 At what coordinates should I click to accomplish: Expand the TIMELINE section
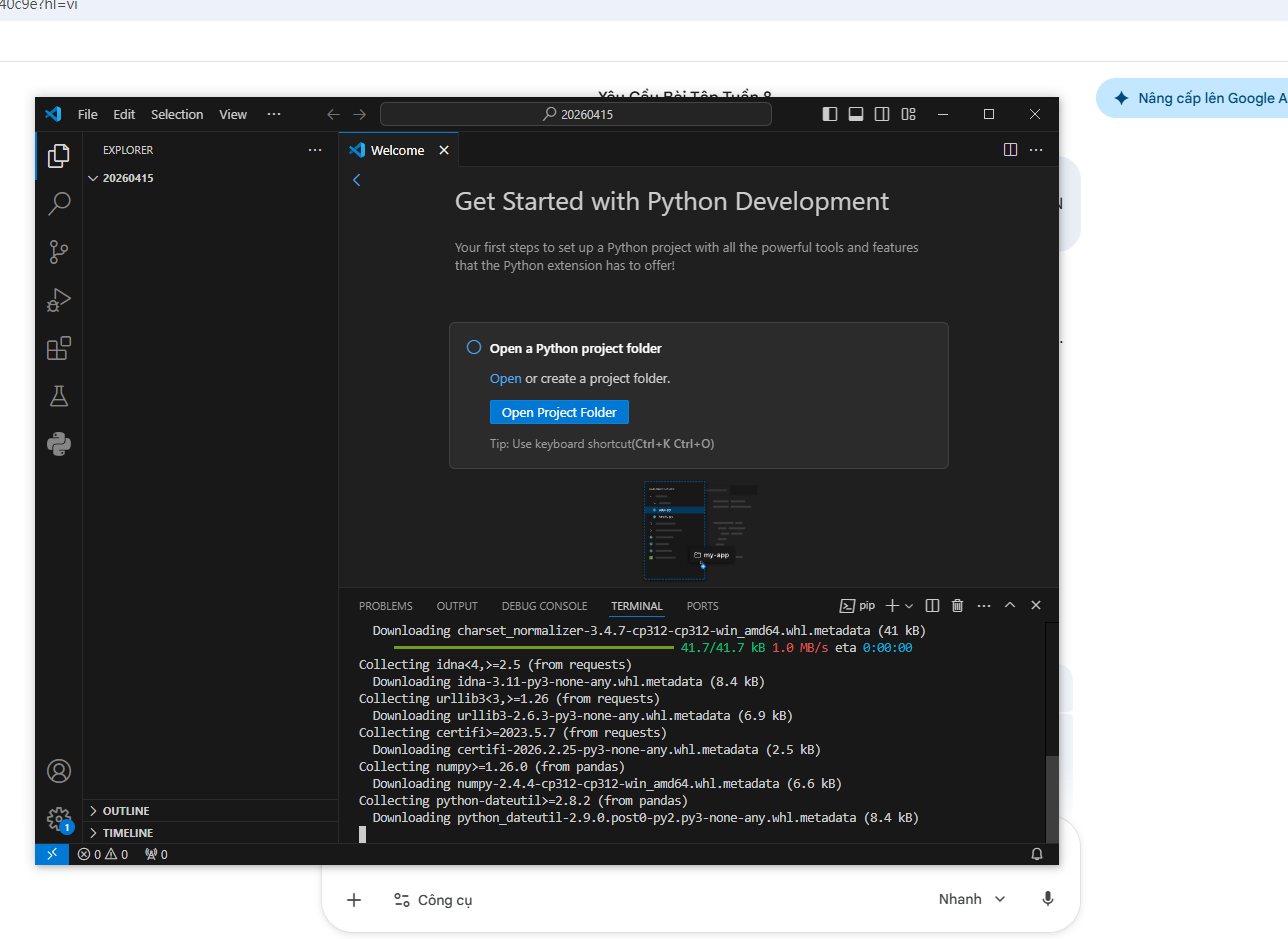point(127,833)
